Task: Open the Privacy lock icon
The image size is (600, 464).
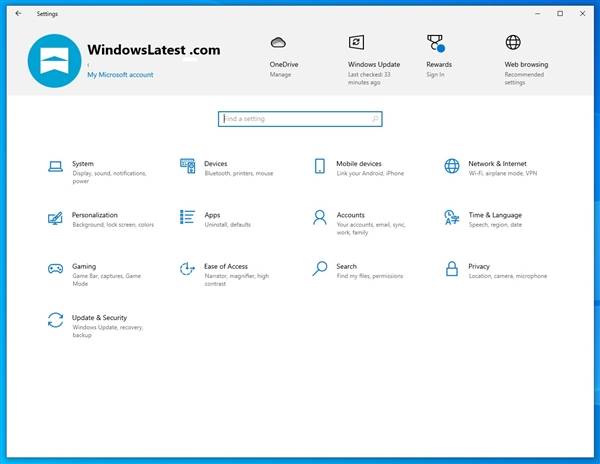Action: click(452, 269)
